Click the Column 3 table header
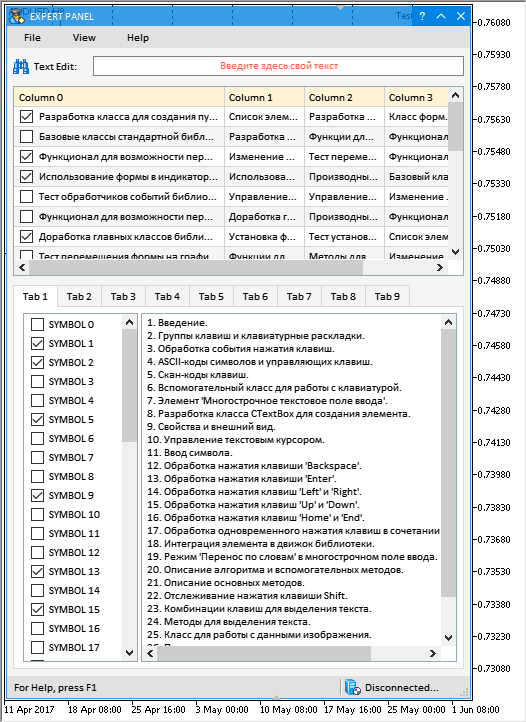 (416, 97)
